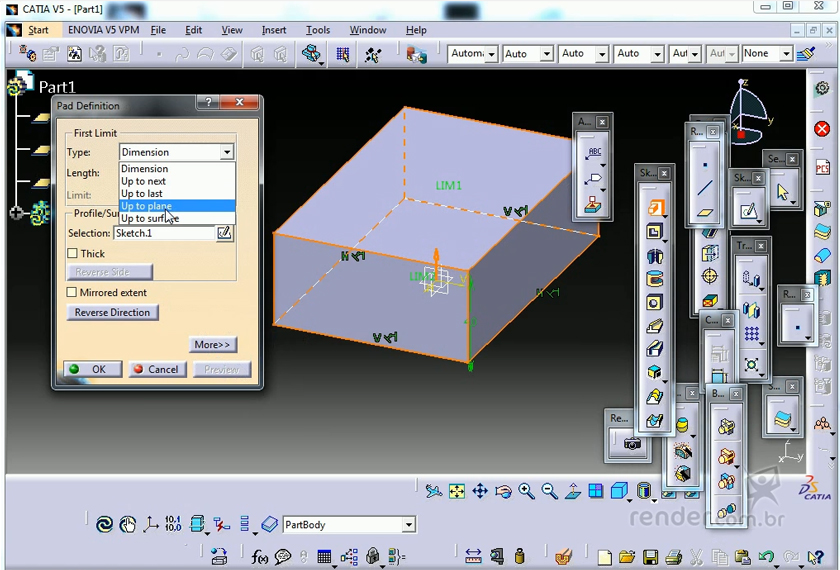The image size is (840, 570).
Task: Click the Formula f(x) icon
Action: pos(260,557)
